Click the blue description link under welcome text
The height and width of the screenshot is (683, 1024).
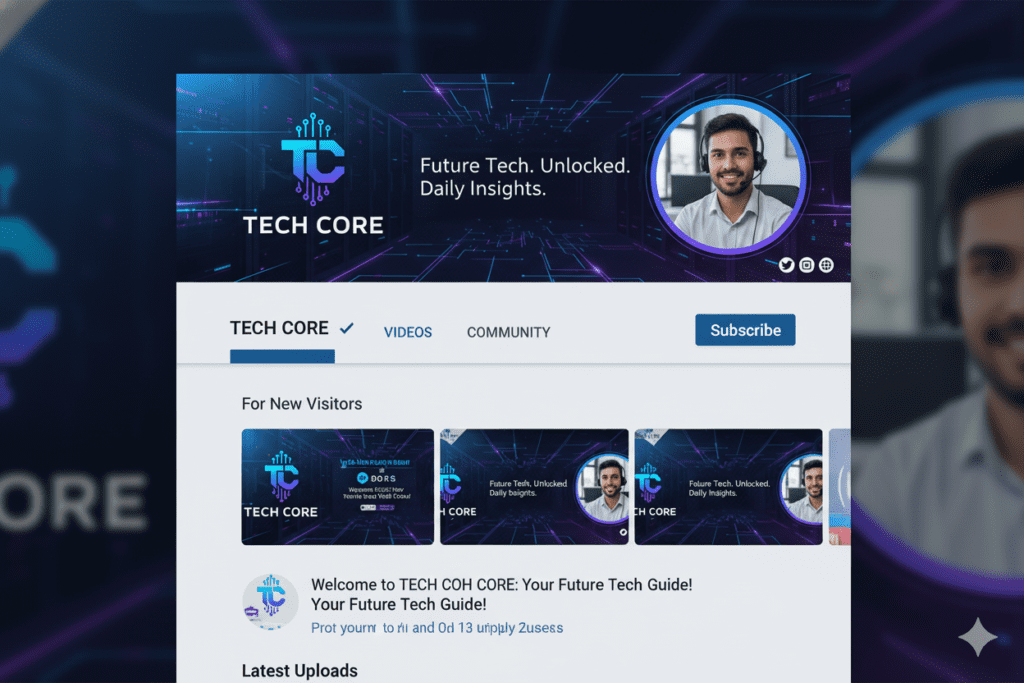coord(437,628)
